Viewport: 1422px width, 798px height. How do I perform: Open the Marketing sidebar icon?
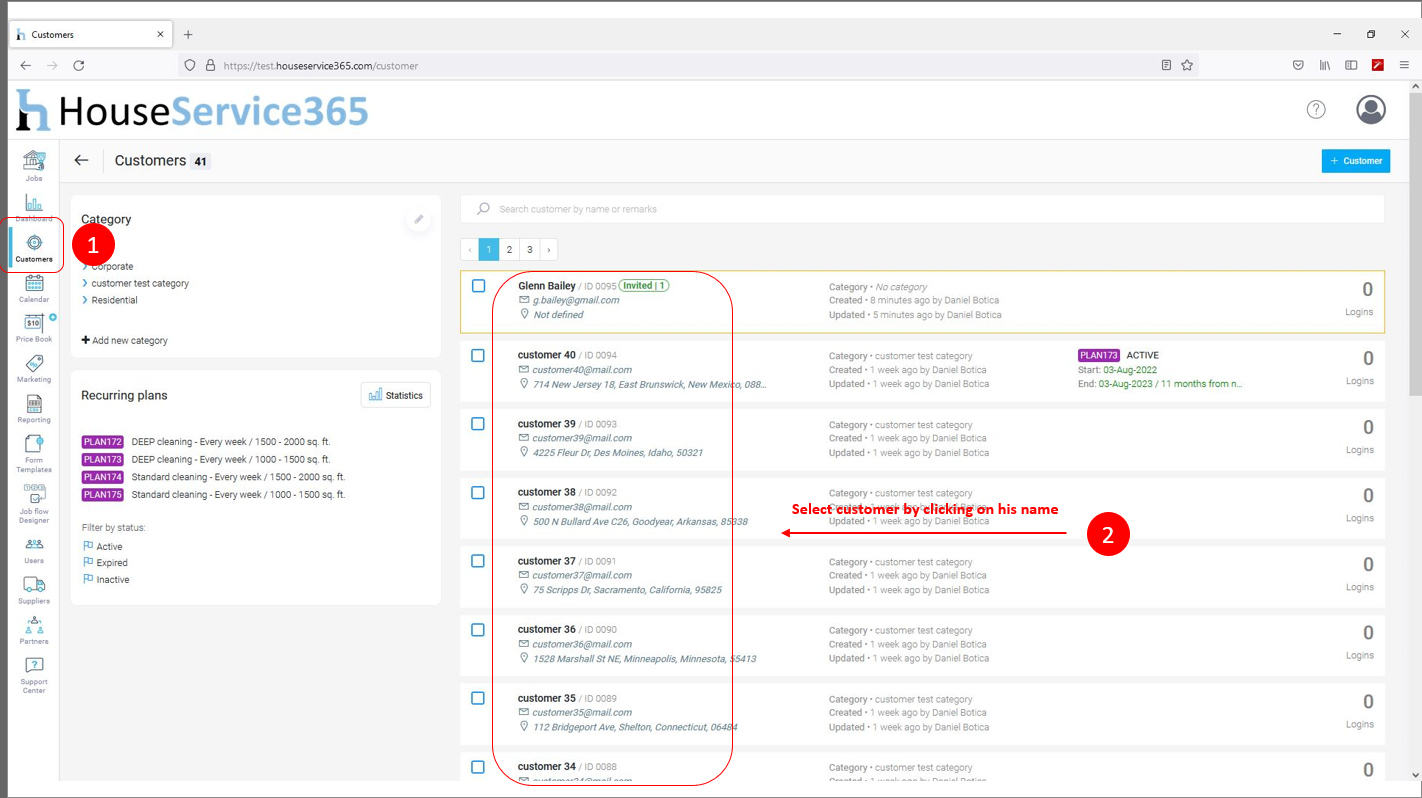(x=34, y=368)
